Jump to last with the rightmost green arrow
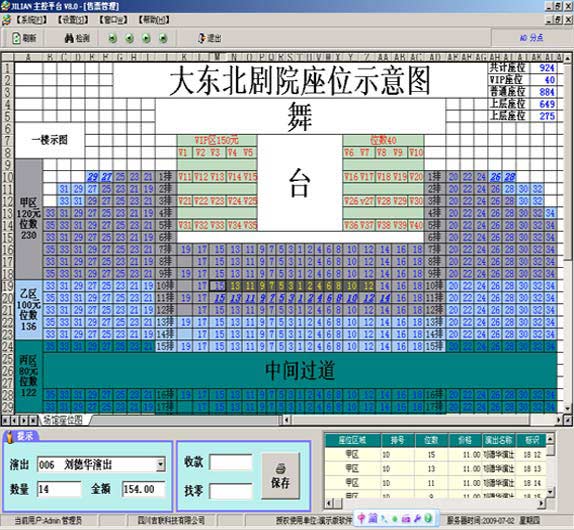Viewport: 574px width, 530px height. pyautogui.click(x=163, y=38)
